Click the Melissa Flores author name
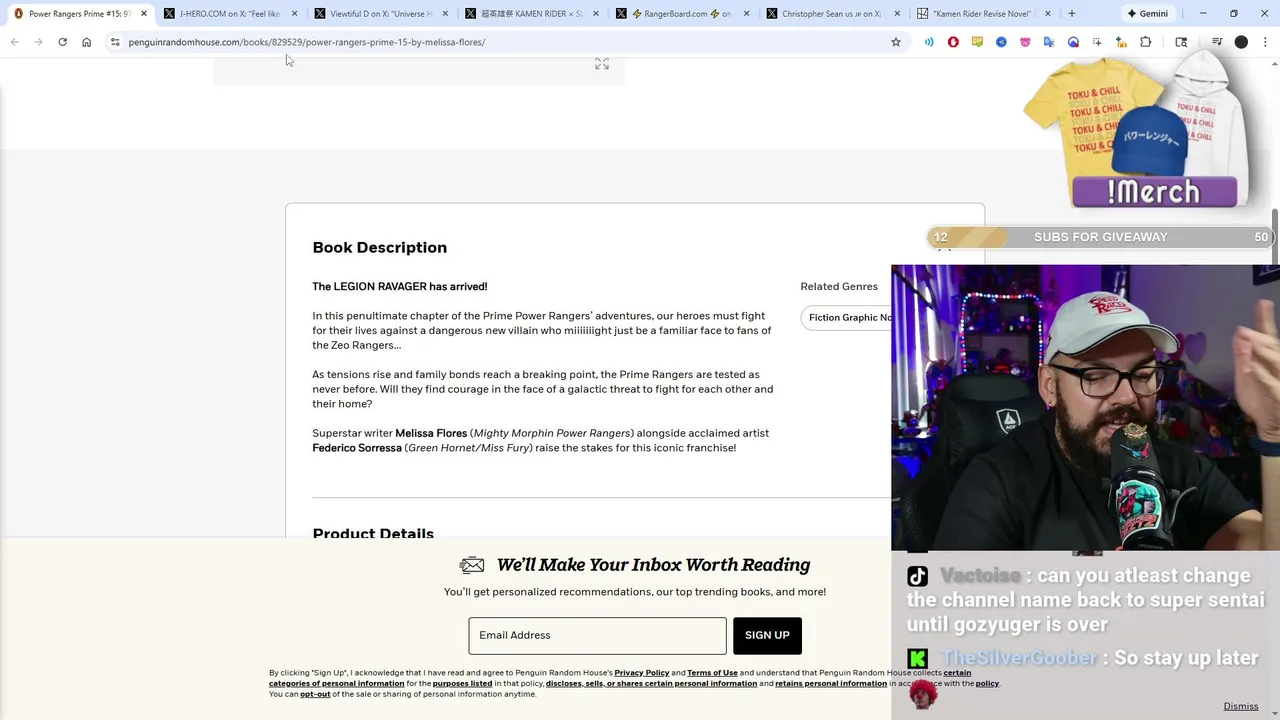Viewport: 1280px width, 720px height. 431,433
